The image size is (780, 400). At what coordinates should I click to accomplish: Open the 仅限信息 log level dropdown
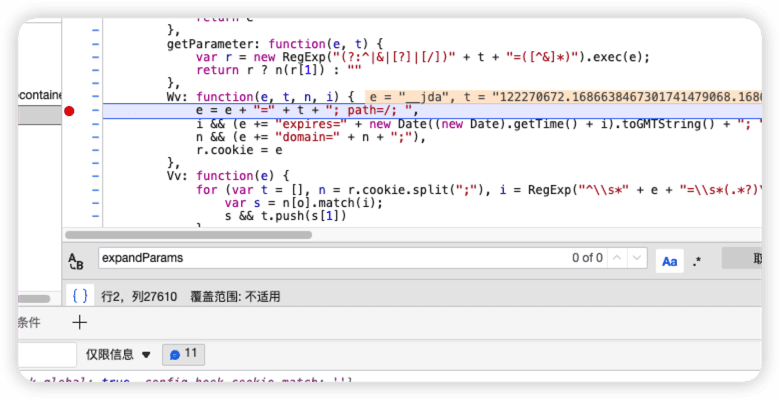[x=117, y=354]
